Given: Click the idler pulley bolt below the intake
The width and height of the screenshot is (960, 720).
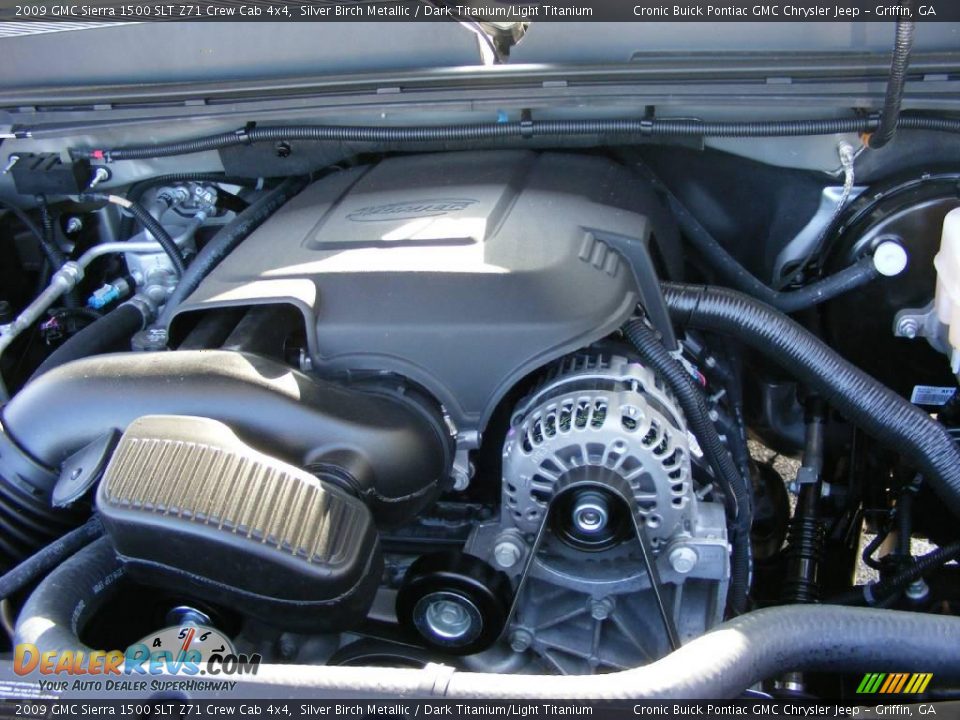Looking at the screenshot, I should (447, 615).
